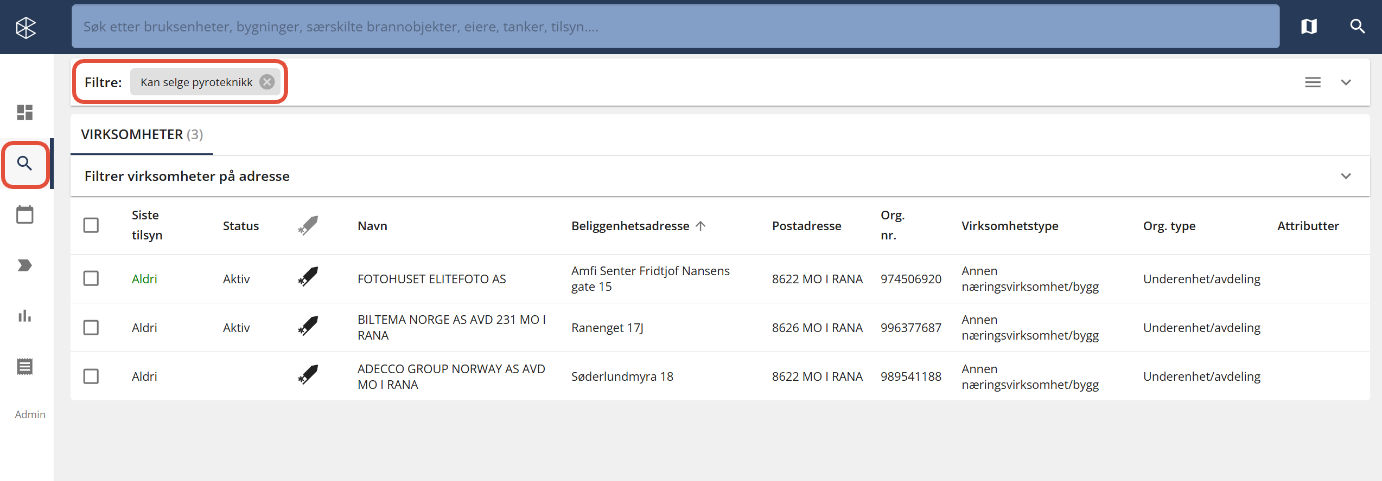Click the pyrotechnics rocket column header icon
This screenshot has height=481, width=1382.
(x=308, y=226)
